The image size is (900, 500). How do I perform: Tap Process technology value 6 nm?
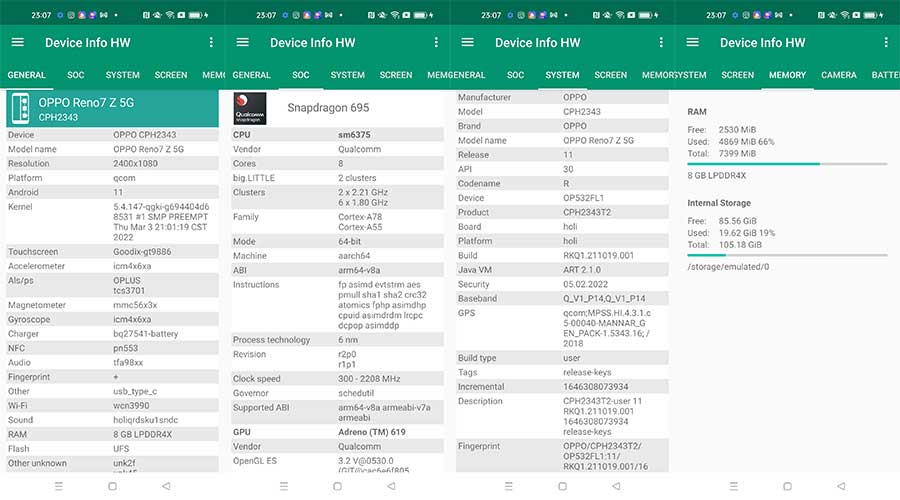[x=348, y=340]
